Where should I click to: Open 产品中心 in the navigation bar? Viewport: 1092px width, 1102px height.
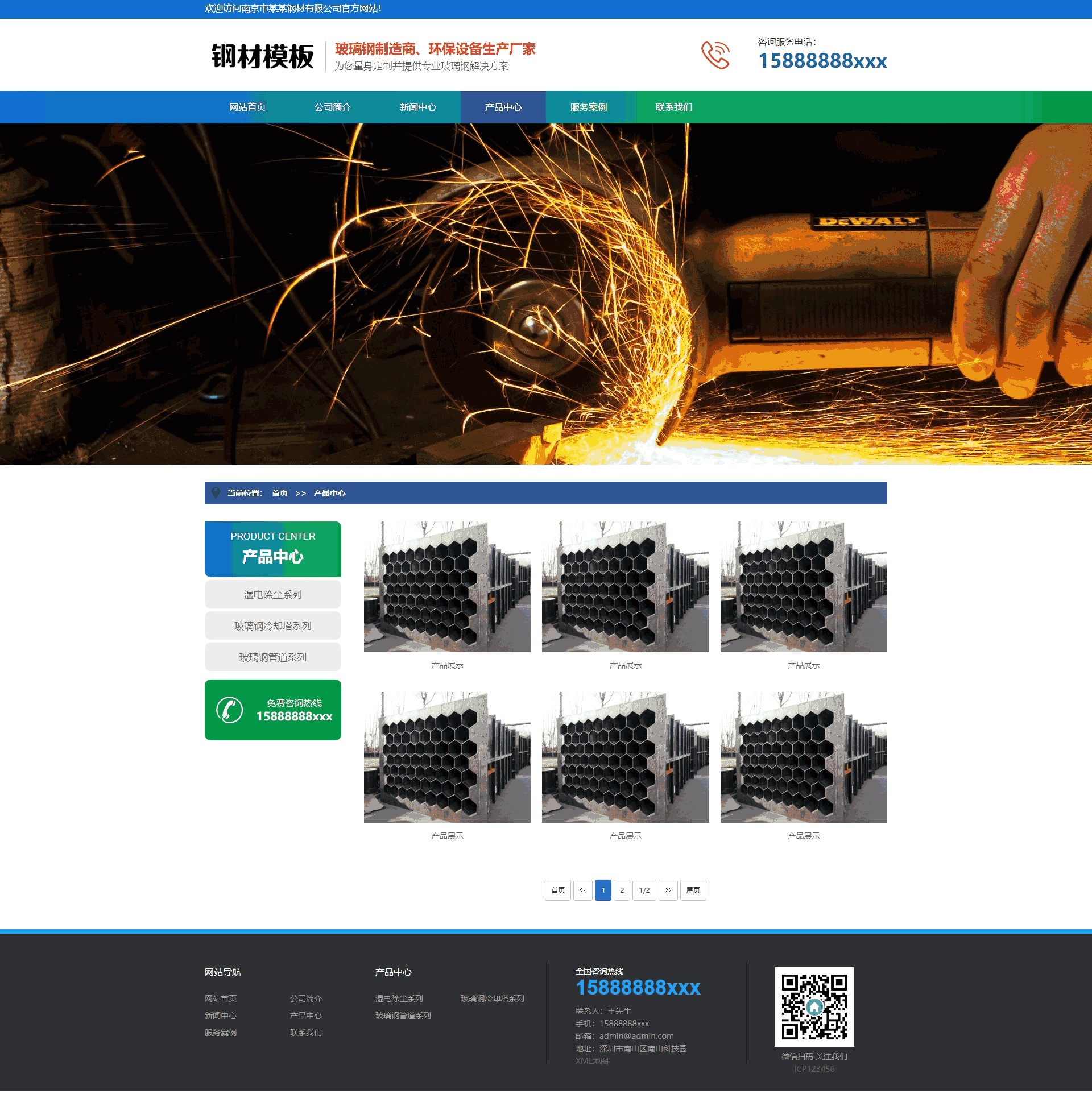pos(503,107)
